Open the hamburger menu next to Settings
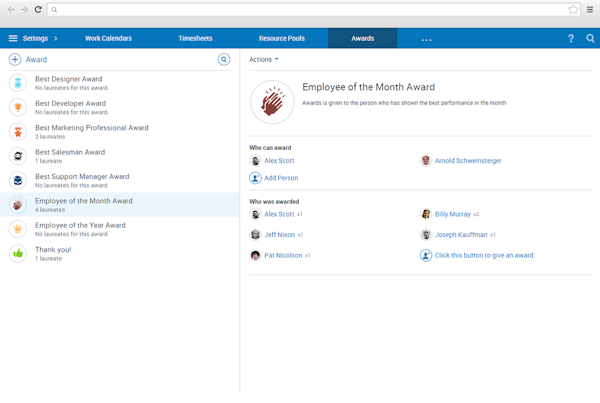 (x=13, y=39)
